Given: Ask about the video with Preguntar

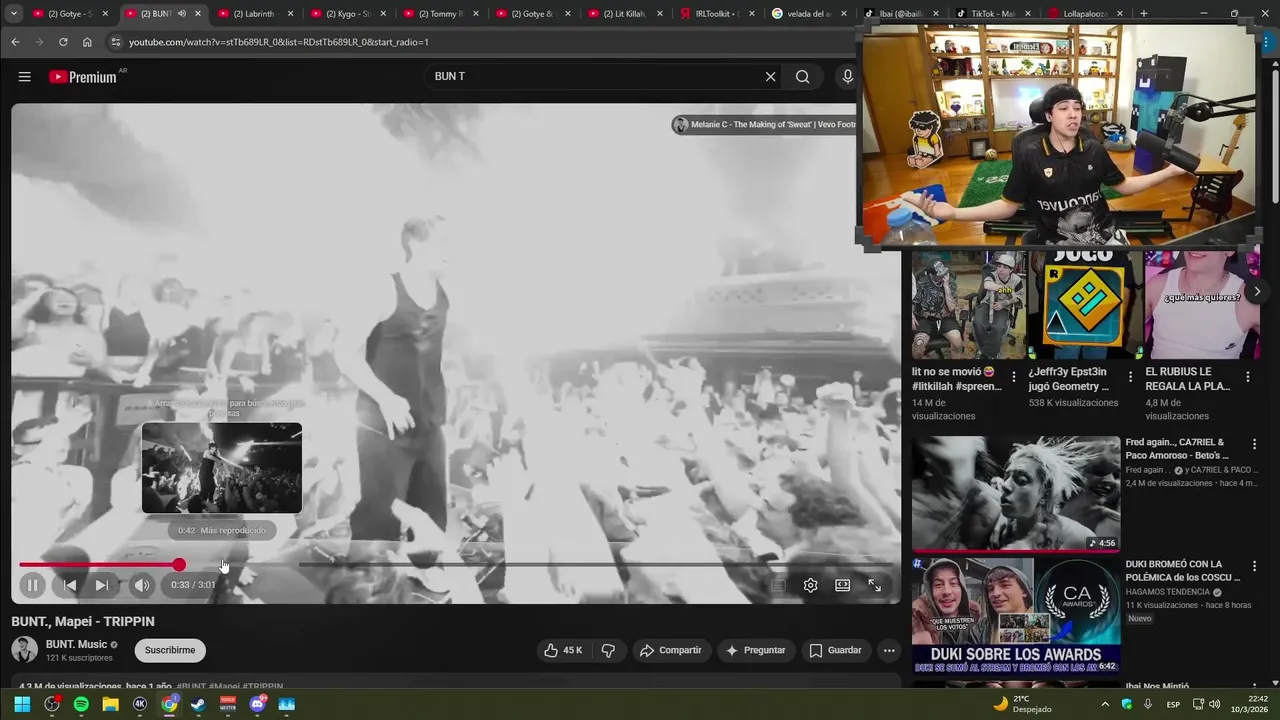Looking at the screenshot, I should (755, 650).
